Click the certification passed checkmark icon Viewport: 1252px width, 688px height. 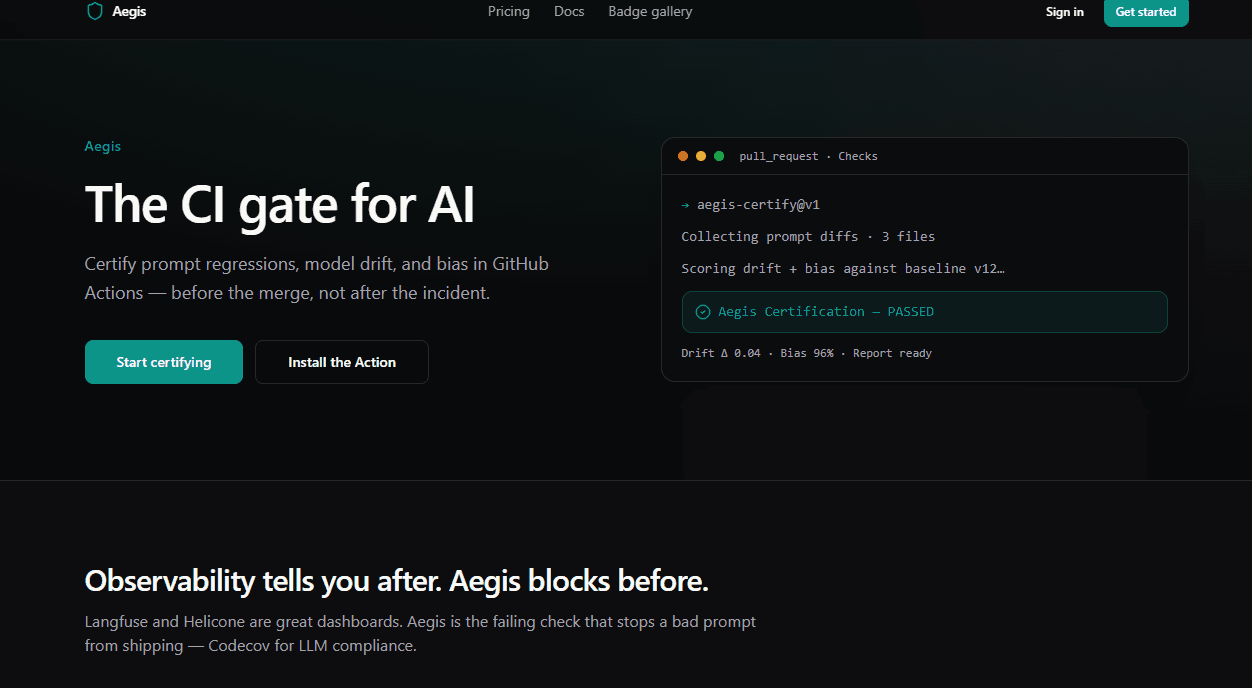[703, 312]
